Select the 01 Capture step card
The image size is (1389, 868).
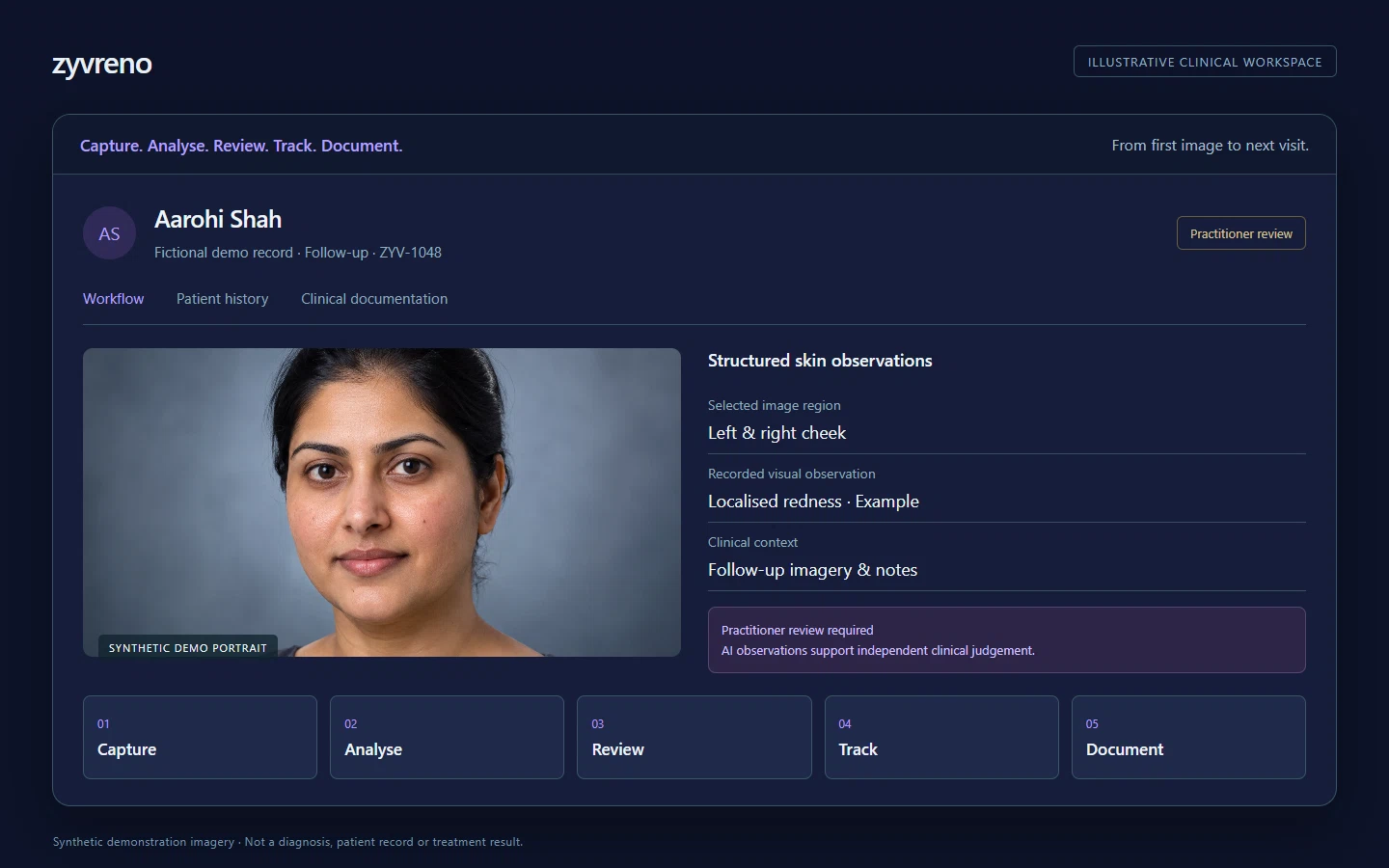coord(200,737)
